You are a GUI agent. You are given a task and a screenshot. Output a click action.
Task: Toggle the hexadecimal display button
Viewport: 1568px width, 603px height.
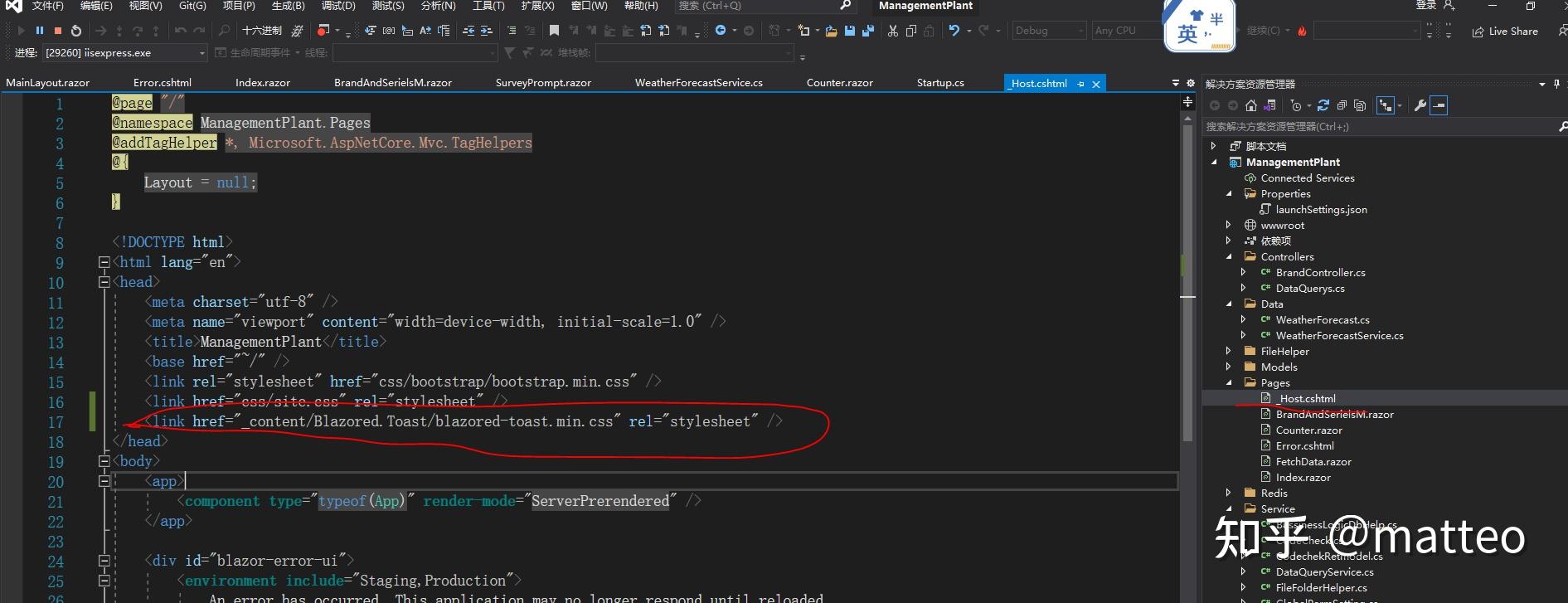click(262, 31)
